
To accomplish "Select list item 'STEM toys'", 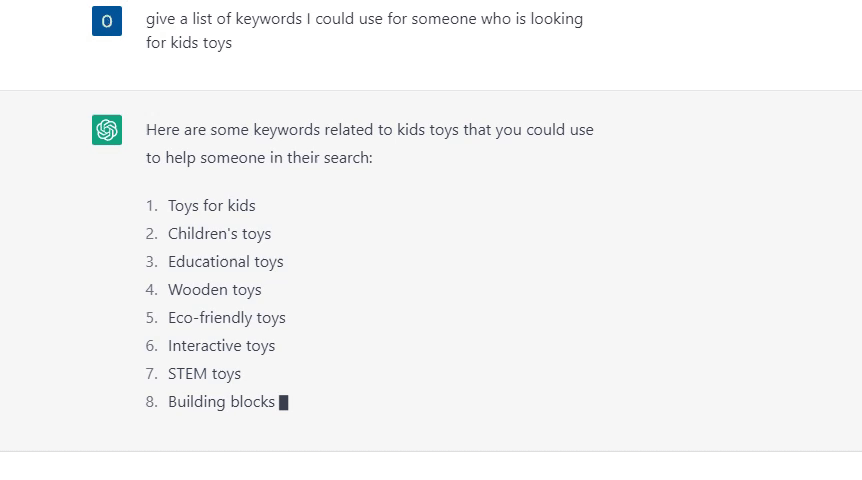I will (205, 374).
